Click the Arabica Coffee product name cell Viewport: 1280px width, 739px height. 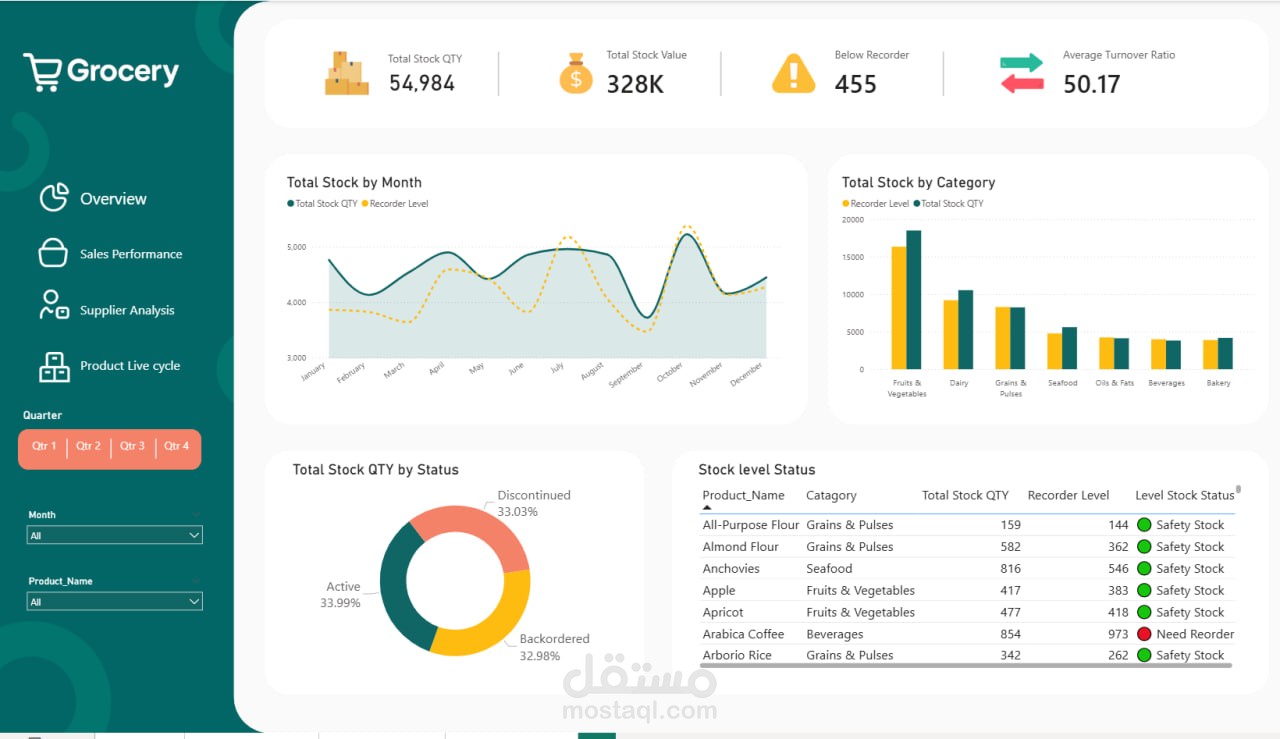click(743, 634)
